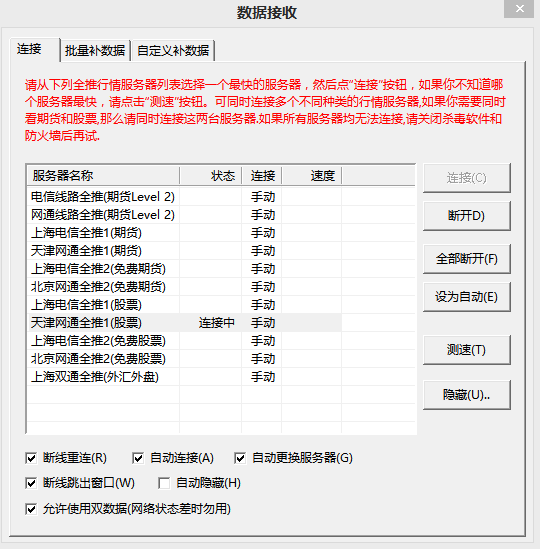The image size is (540, 549).
Task: Click 手动 in the 电信线路全推 row
Action: pos(263,197)
